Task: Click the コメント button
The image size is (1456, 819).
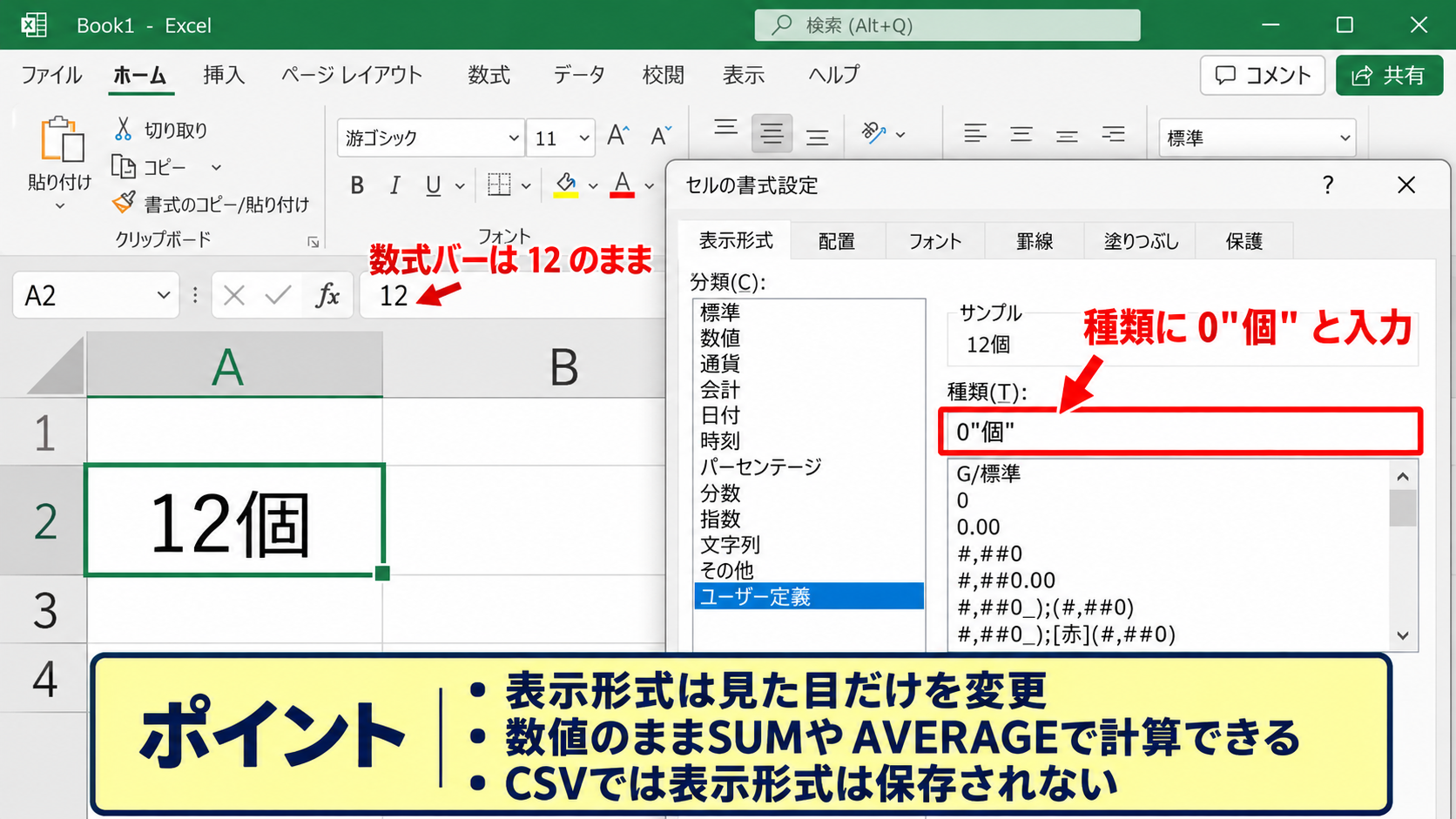Action: tap(1263, 76)
